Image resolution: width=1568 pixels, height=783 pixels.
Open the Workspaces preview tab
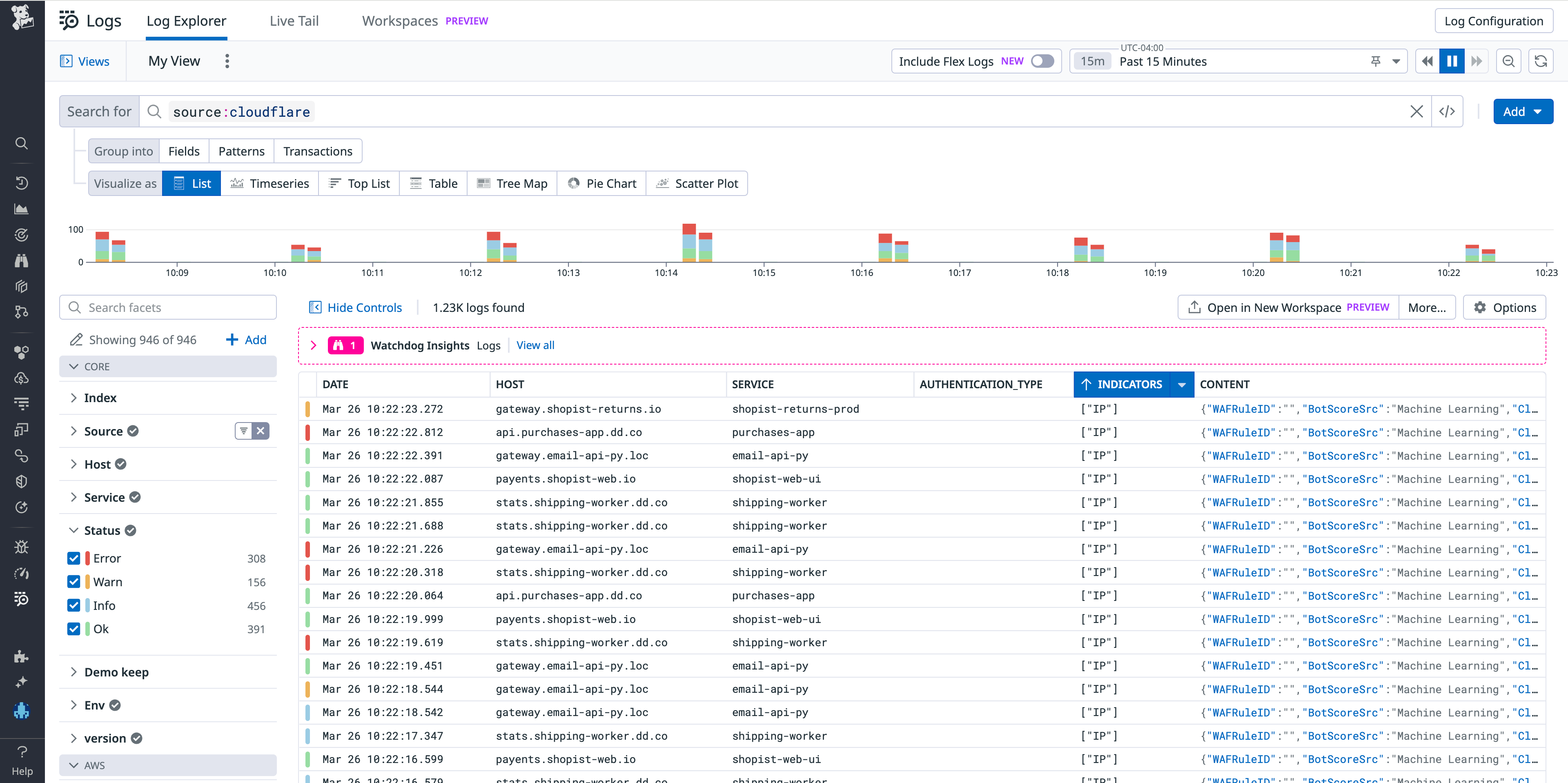pos(399,20)
